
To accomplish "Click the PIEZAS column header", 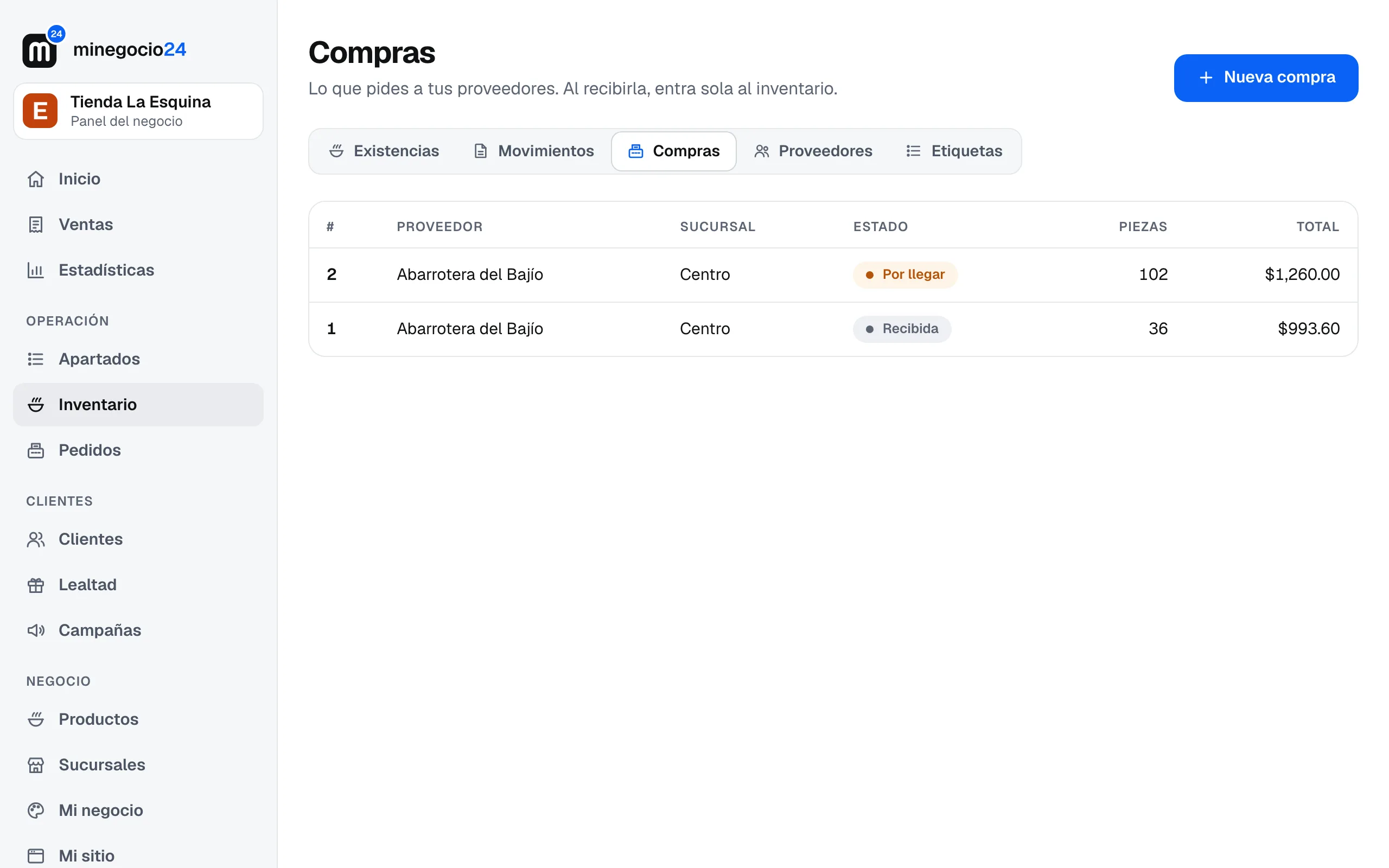I will click(x=1143, y=227).
